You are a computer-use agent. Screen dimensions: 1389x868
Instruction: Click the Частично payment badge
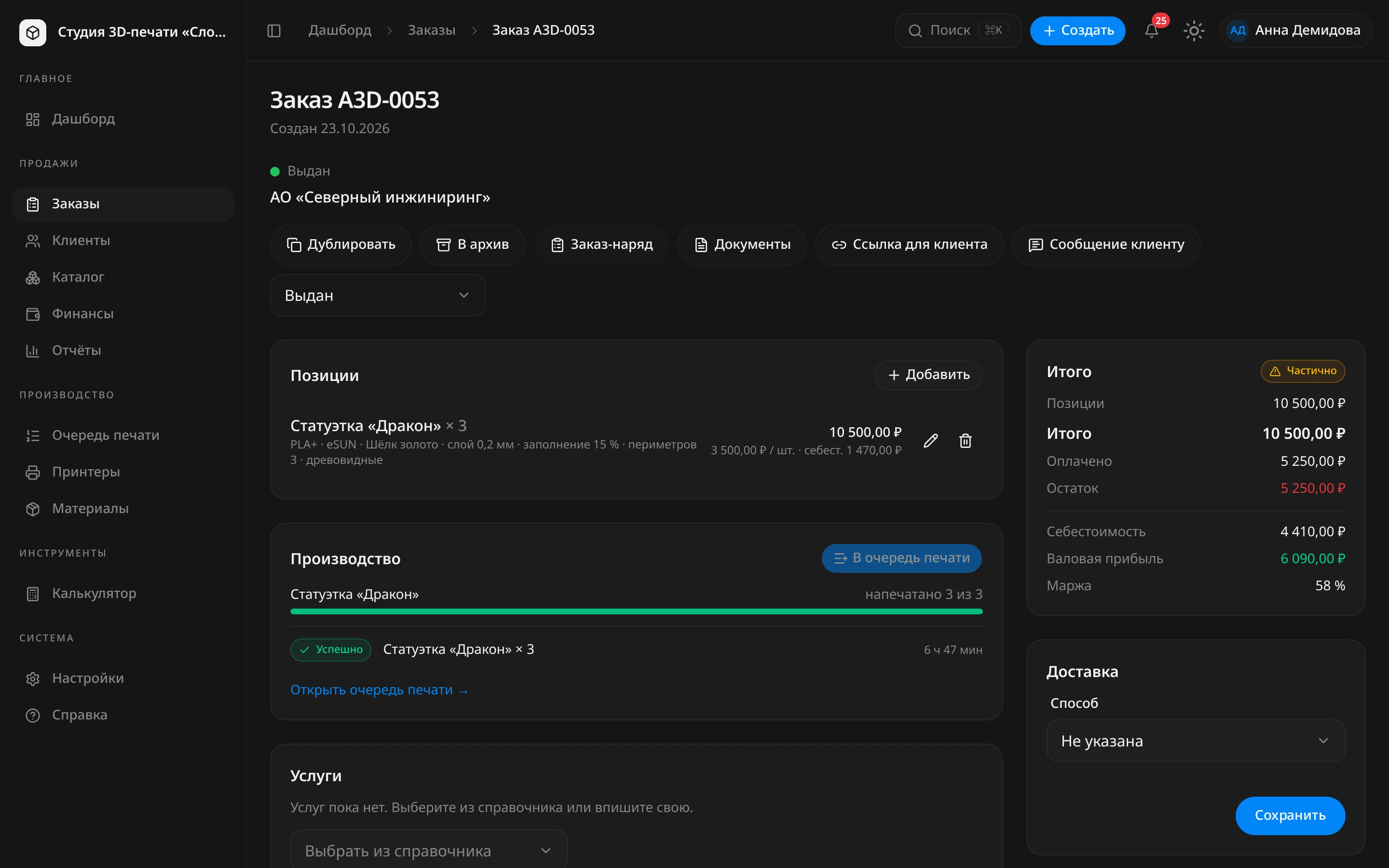[x=1302, y=371]
